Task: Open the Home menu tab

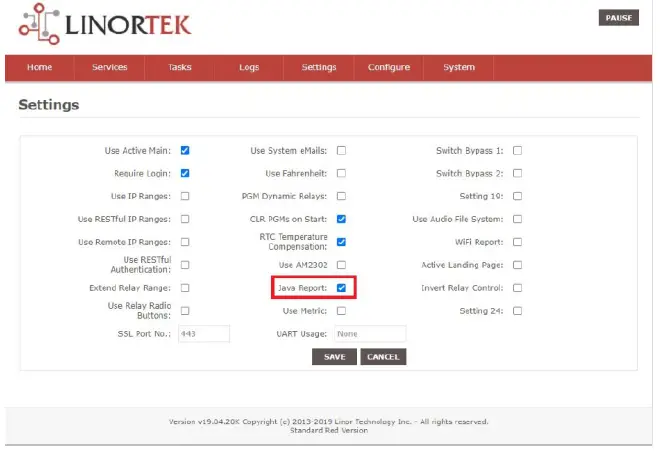Action: 40,67
